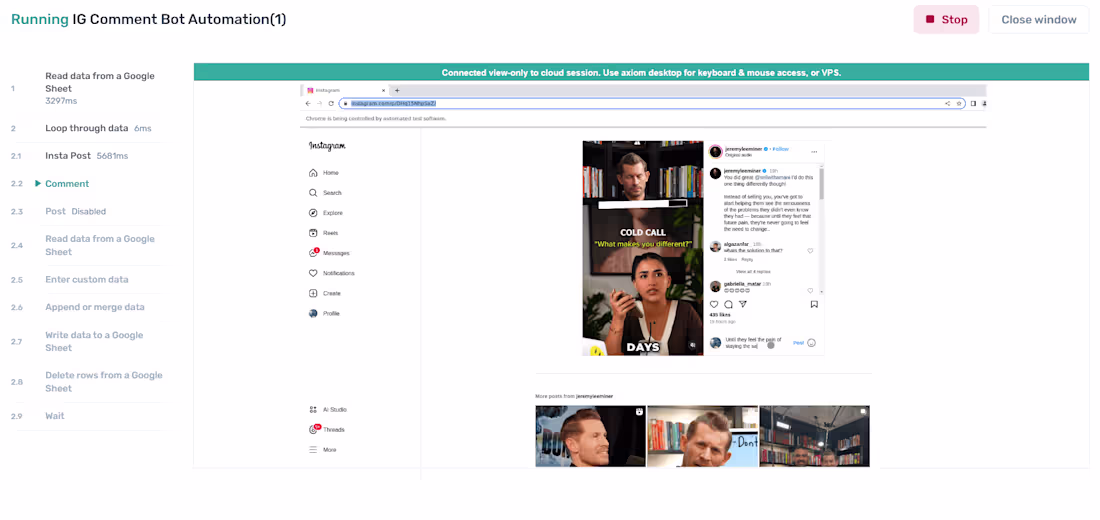Click the Instagram Home icon

tap(313, 173)
